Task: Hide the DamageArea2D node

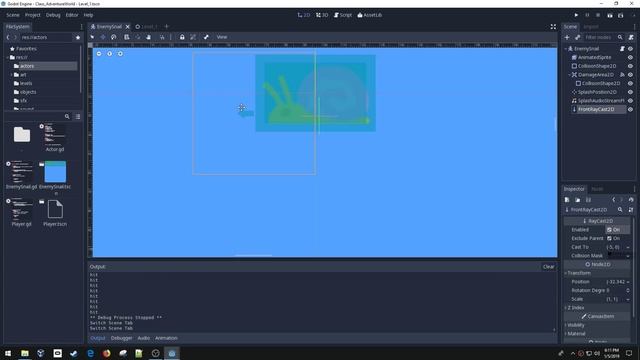Action: tap(631, 75)
